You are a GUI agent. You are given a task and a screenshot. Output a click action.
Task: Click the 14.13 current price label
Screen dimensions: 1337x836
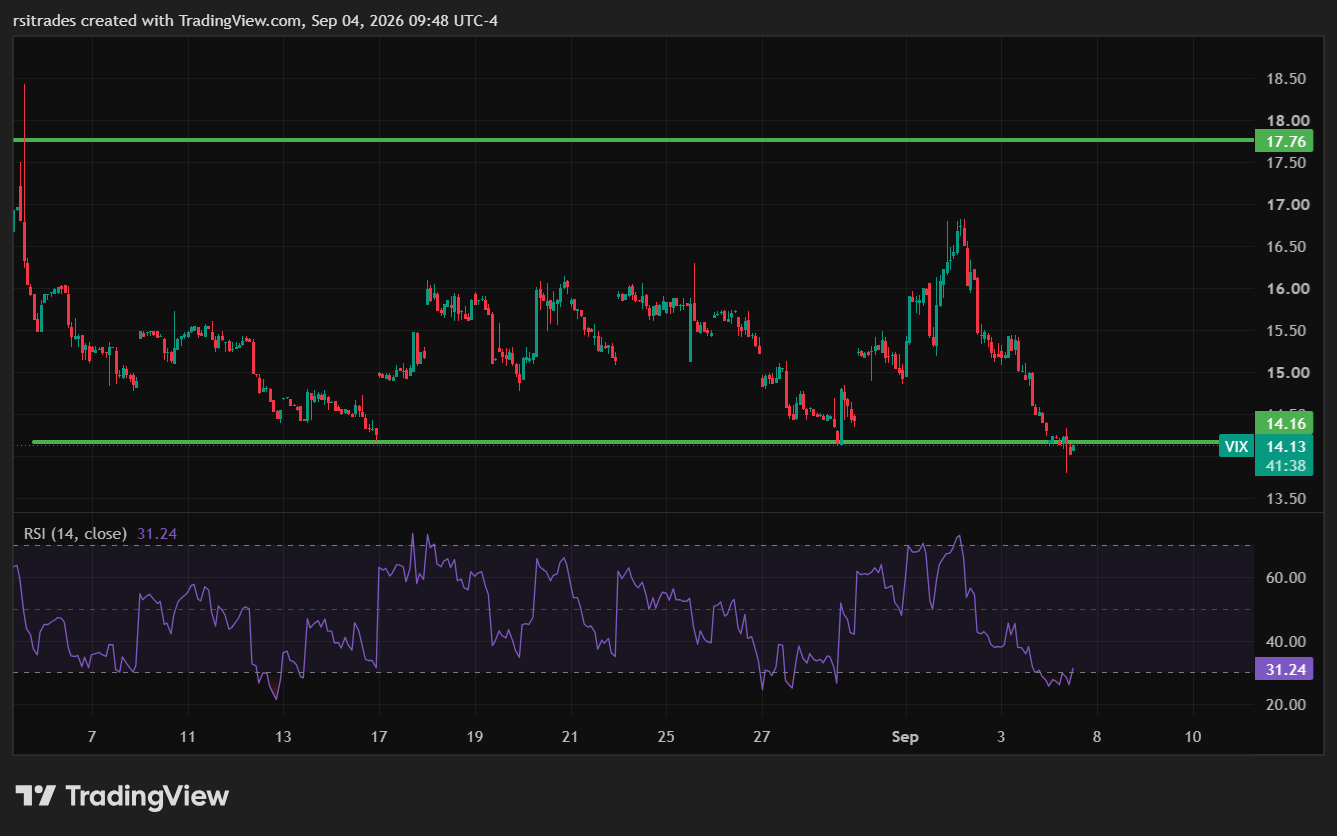pos(1285,447)
